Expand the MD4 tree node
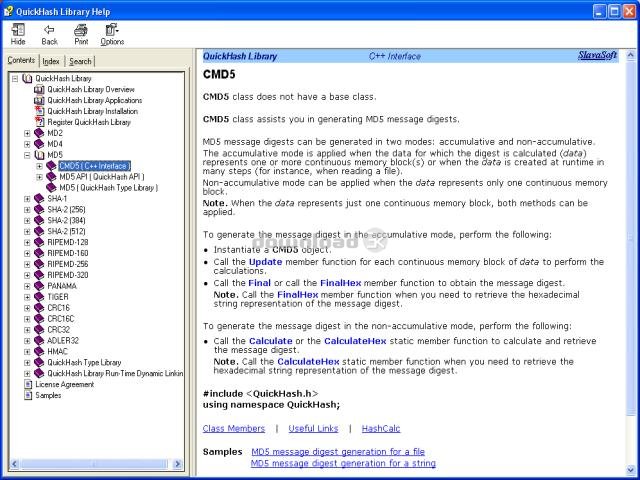This screenshot has width=640, height=480. (x=27, y=144)
